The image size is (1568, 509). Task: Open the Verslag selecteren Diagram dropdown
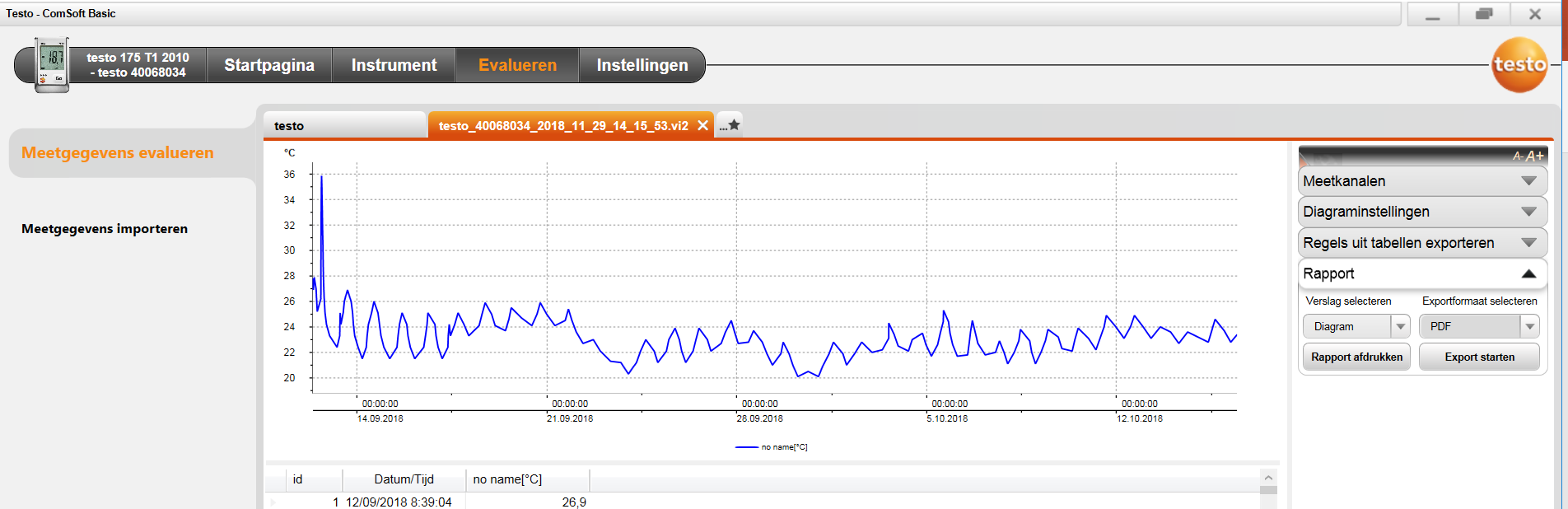tap(1400, 327)
